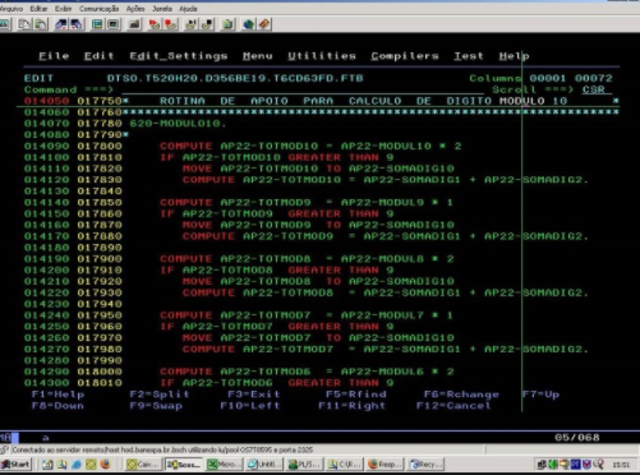Select Compilers in the ISPF action bar
The width and height of the screenshot is (640, 475).
(405, 56)
